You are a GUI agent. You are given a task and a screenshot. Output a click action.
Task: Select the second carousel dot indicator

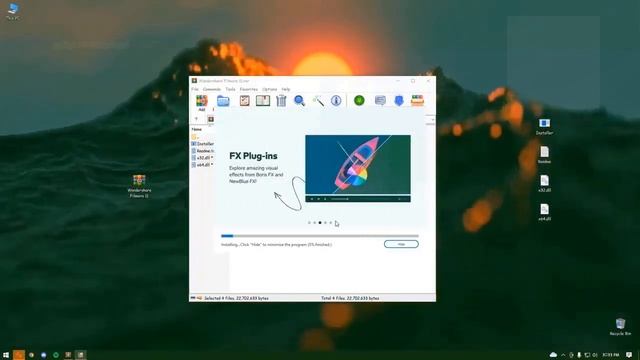coord(315,223)
